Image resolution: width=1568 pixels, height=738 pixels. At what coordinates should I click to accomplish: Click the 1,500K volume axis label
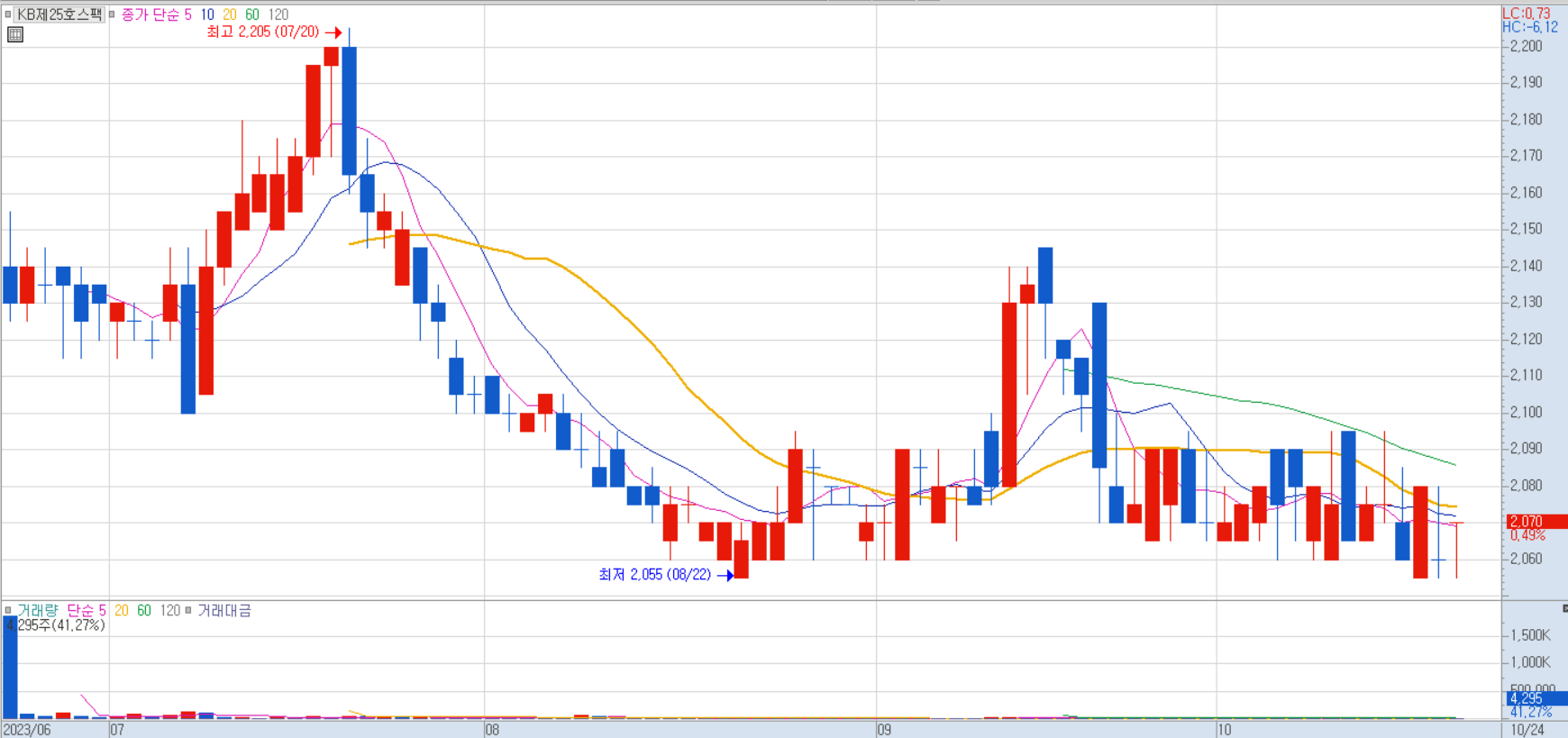click(x=1531, y=635)
